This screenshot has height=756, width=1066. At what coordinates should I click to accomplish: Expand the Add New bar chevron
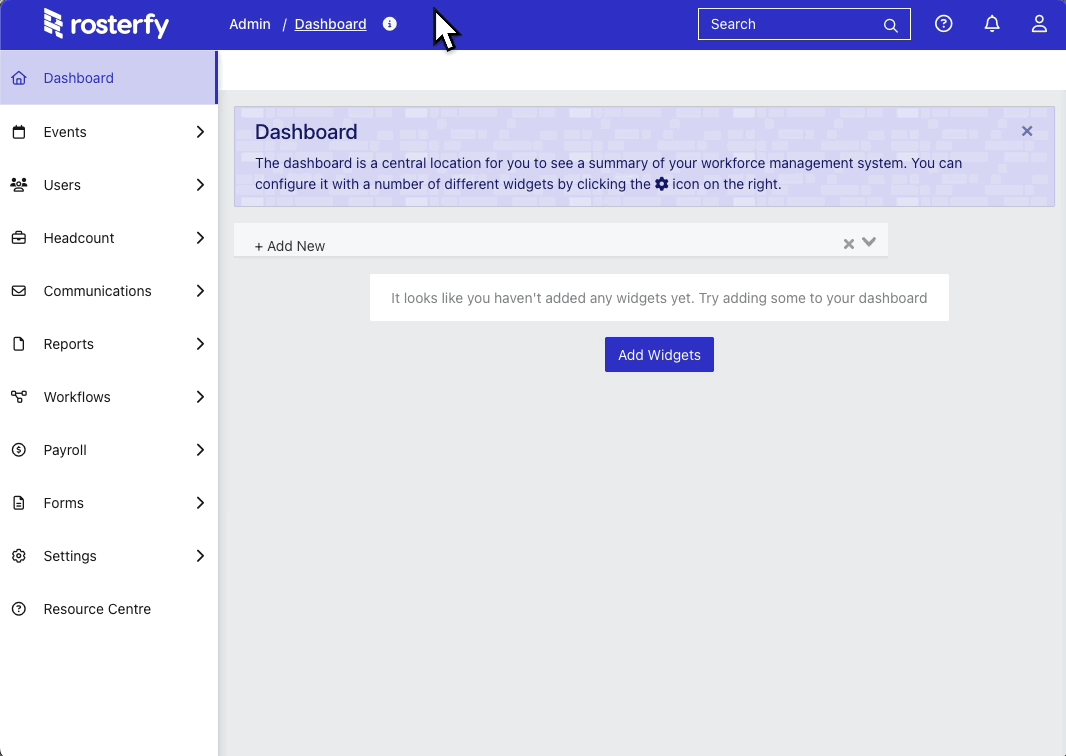coord(869,242)
